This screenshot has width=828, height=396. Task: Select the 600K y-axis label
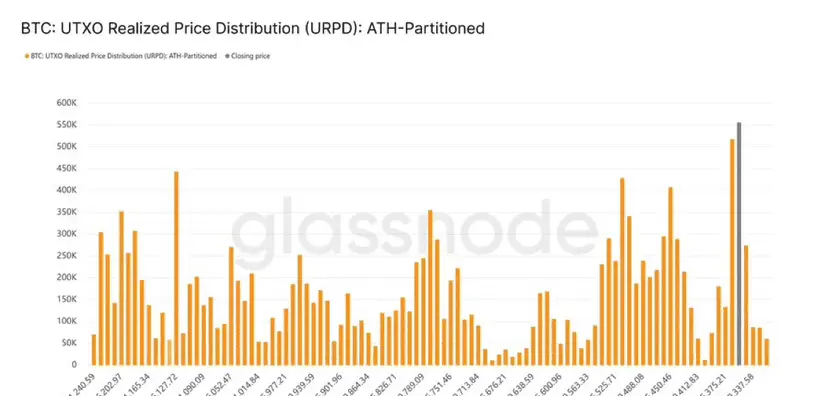click(67, 103)
